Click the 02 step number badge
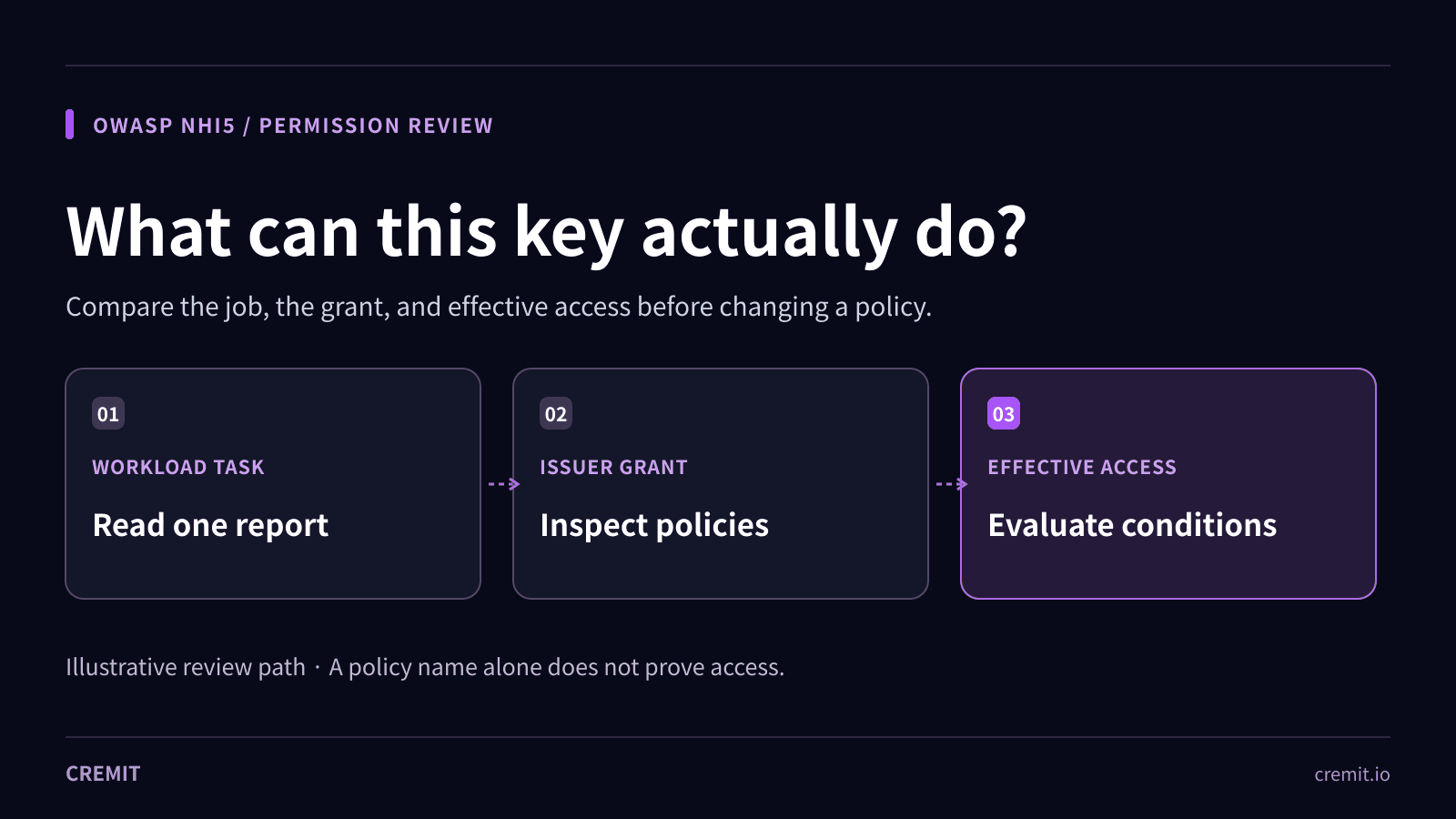The image size is (1456, 819). click(556, 414)
